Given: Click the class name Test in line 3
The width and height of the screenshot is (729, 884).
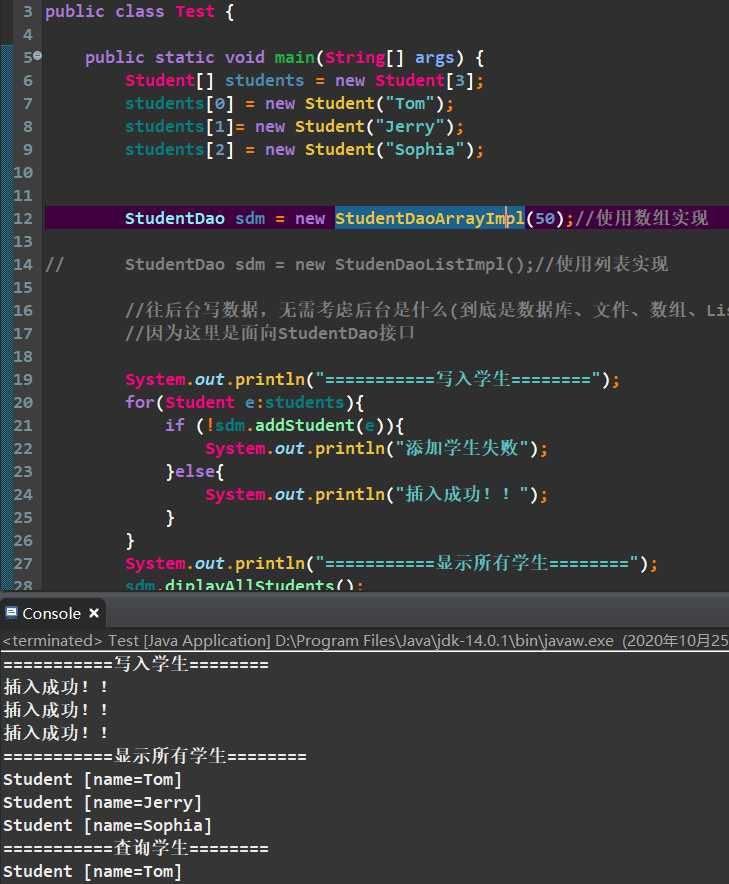Looking at the screenshot, I should [x=195, y=12].
